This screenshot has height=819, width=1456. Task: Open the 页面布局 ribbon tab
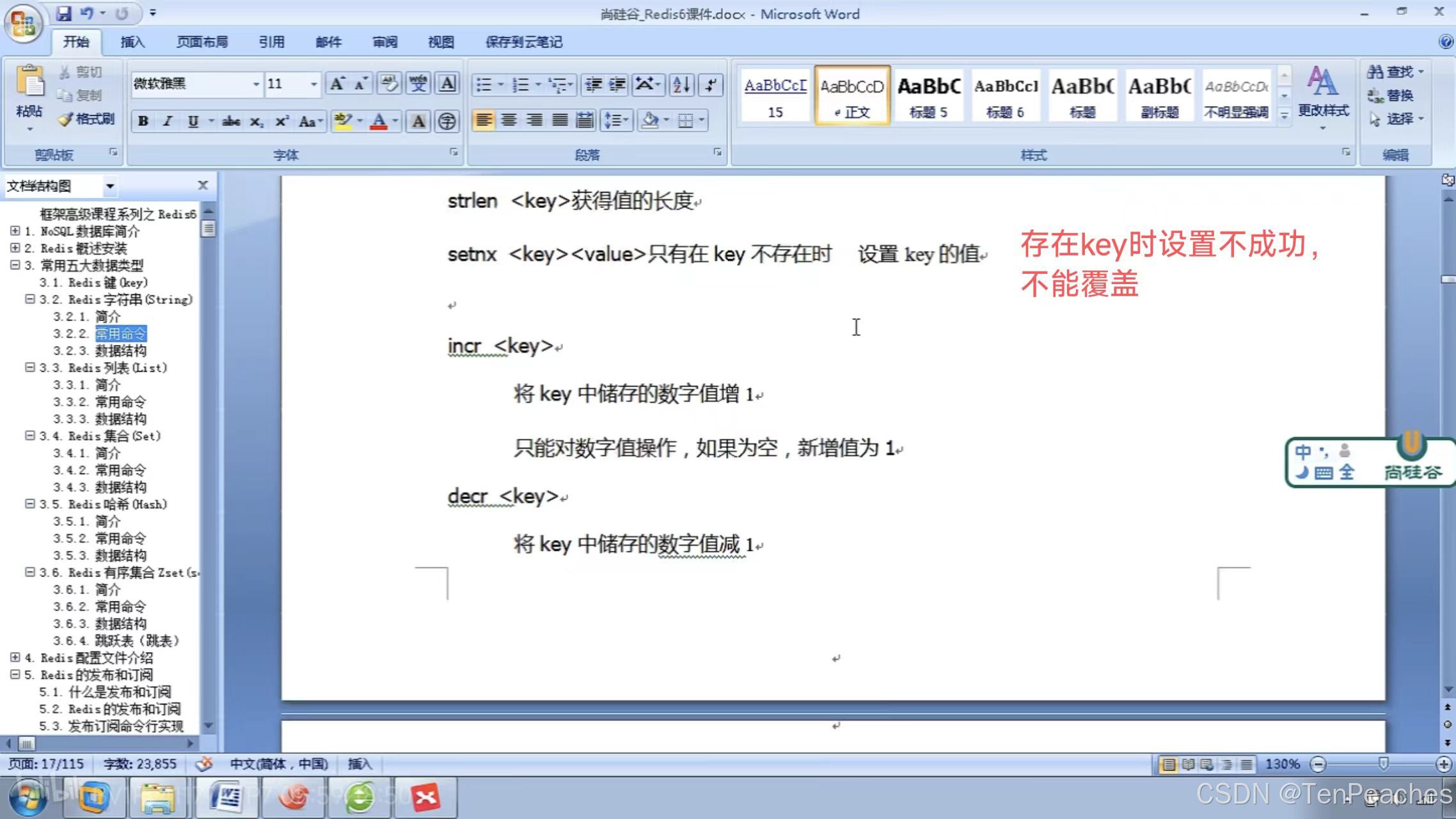coord(202,42)
